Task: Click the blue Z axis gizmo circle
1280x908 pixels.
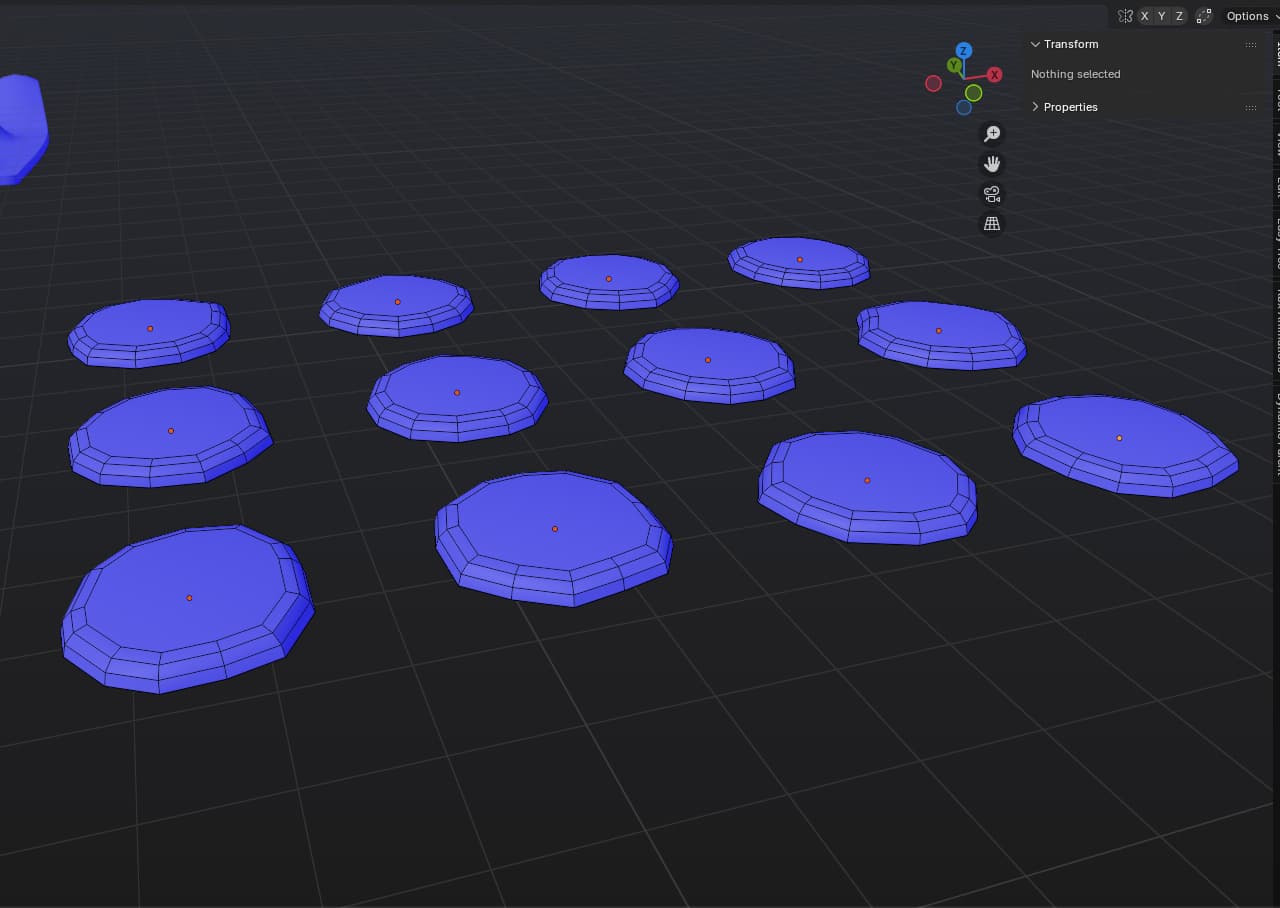Action: click(x=963, y=50)
